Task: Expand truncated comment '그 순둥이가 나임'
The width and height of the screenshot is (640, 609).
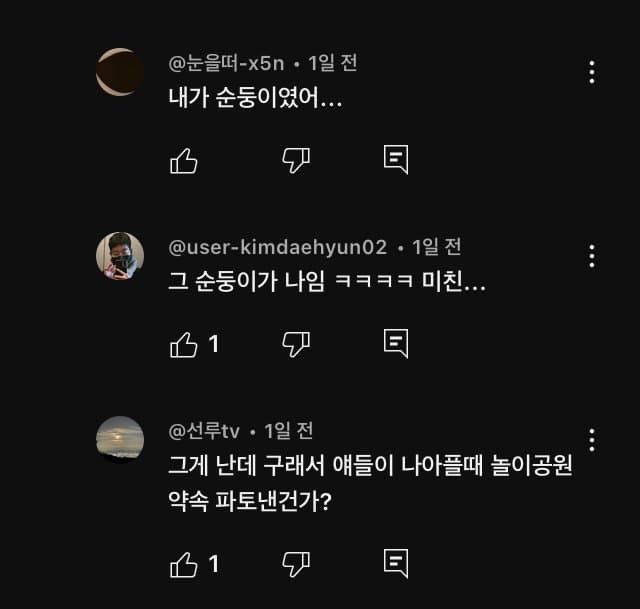Action: pos(327,283)
